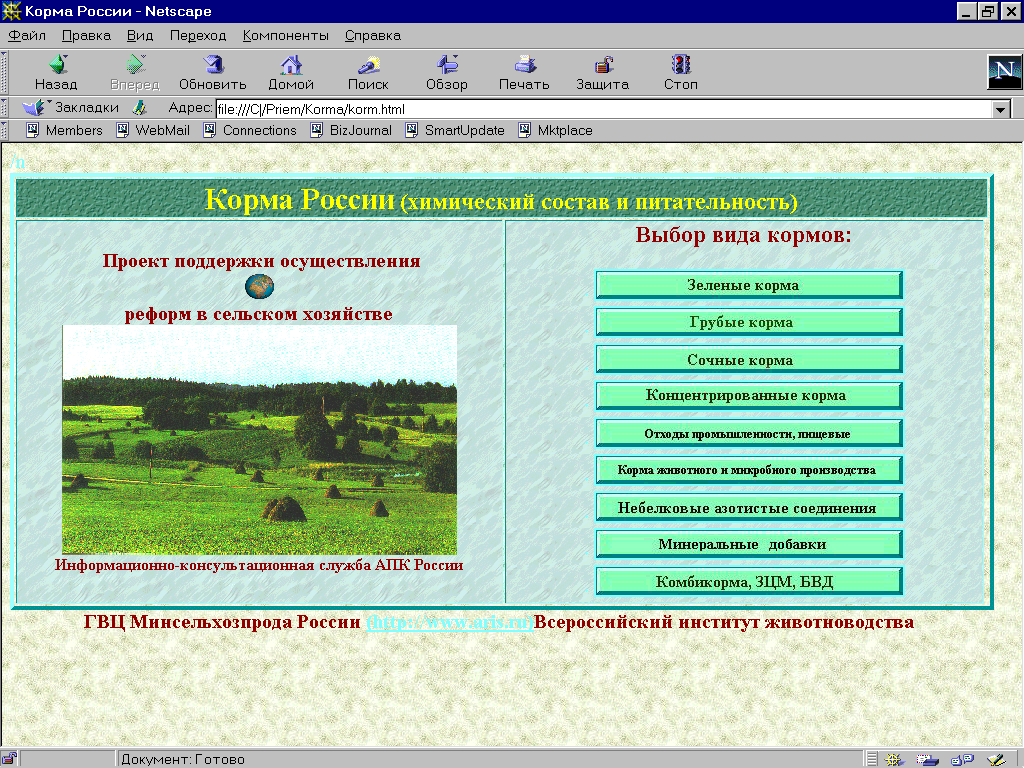Collapse the personal toolbar handle
This screenshot has height=768, width=1024.
(x=4, y=130)
